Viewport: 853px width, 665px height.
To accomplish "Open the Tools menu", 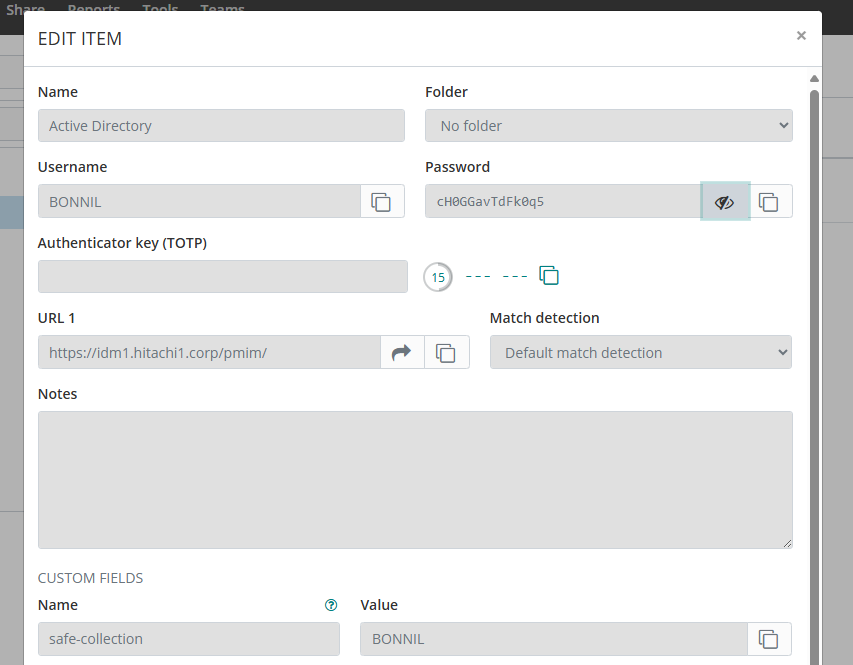I will point(160,9).
